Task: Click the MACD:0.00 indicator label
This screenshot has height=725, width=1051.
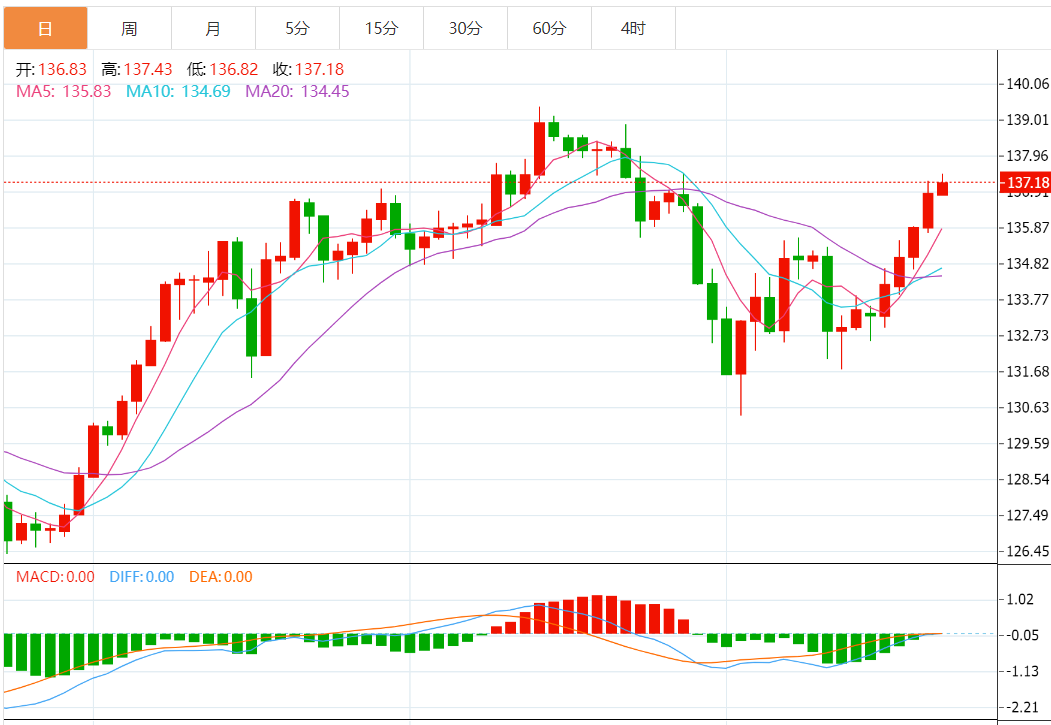Action: (55, 577)
